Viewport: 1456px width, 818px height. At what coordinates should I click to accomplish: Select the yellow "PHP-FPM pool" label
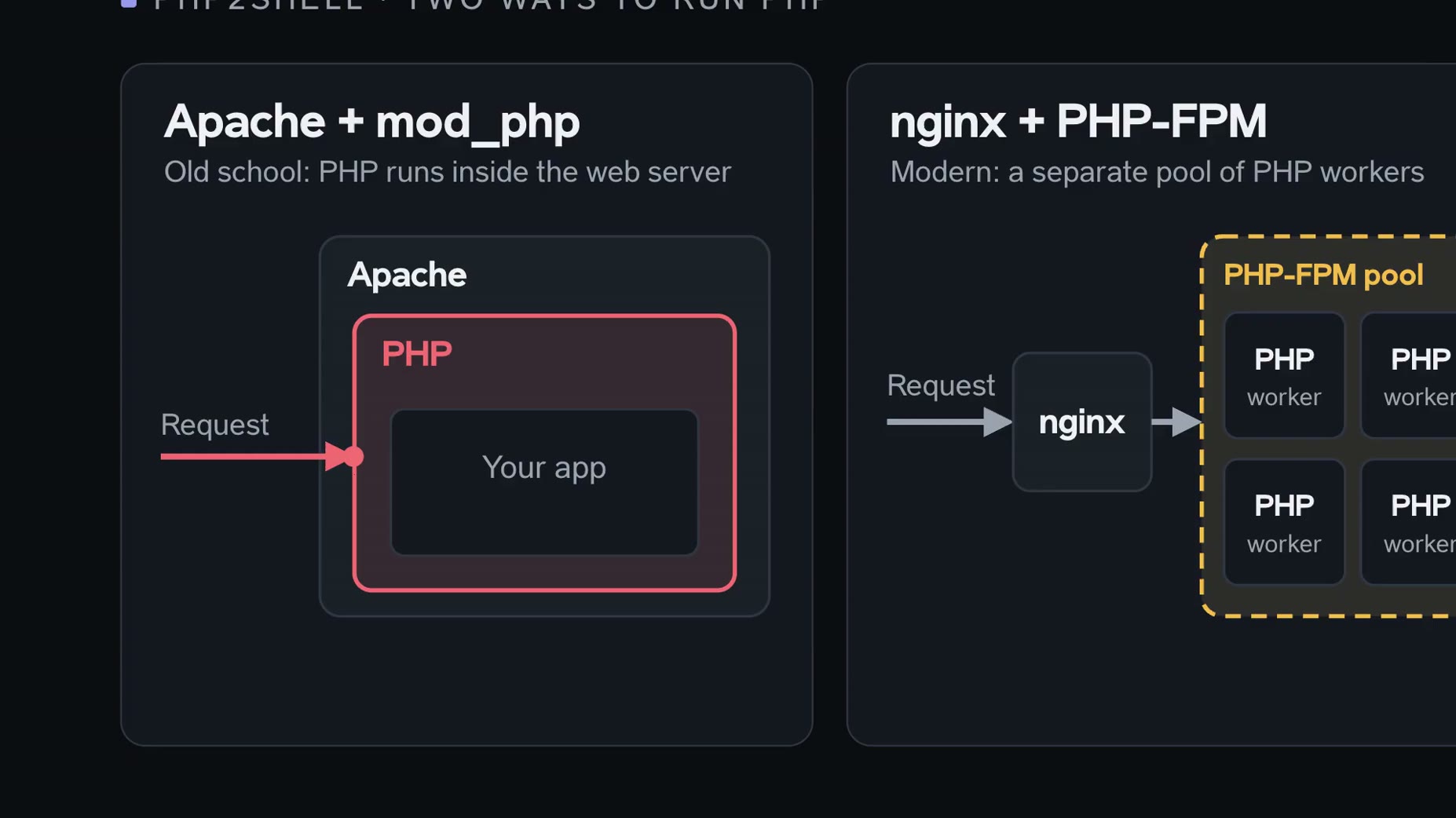pos(1323,276)
